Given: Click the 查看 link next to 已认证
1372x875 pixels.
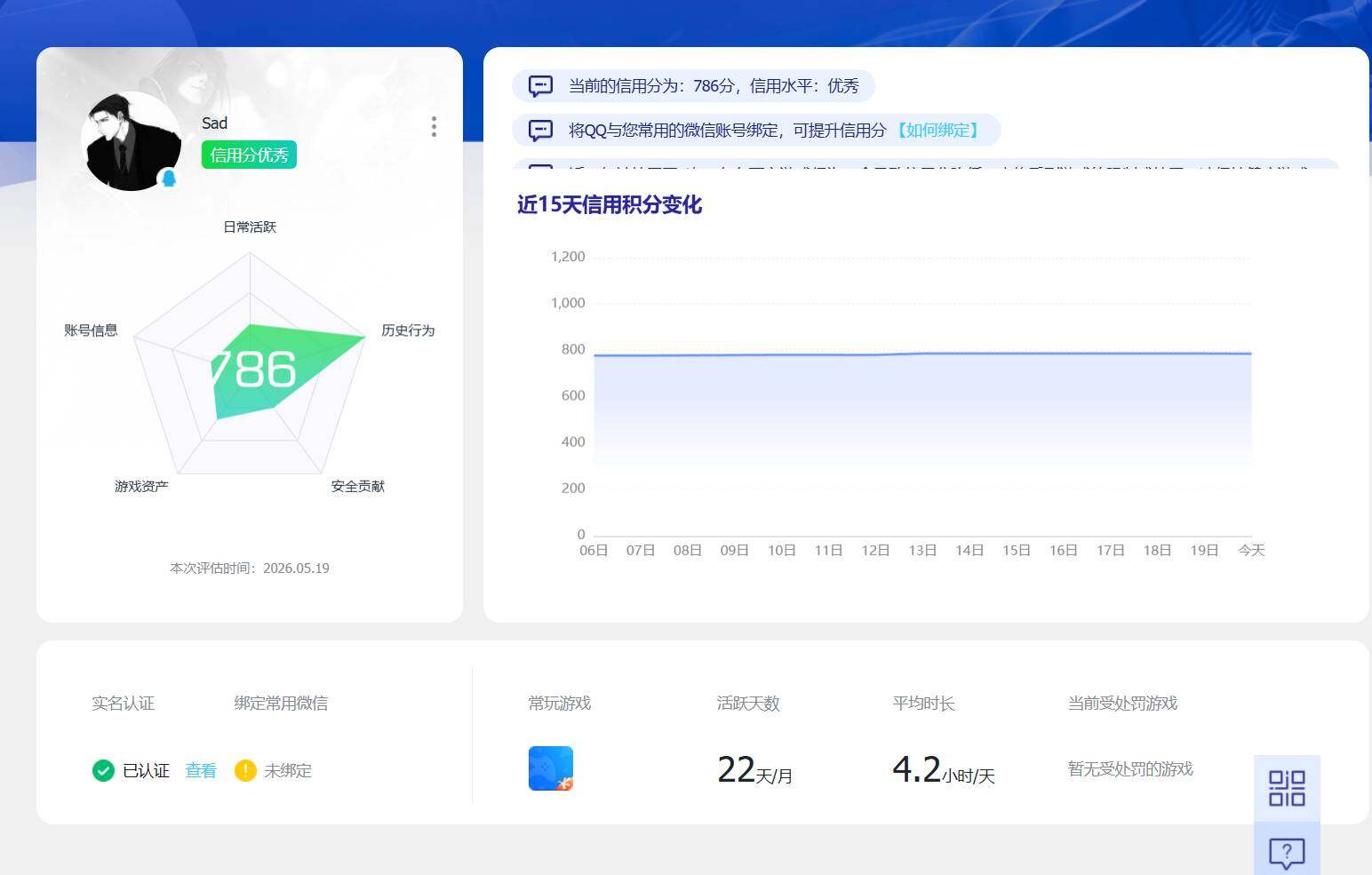Looking at the screenshot, I should [x=201, y=770].
